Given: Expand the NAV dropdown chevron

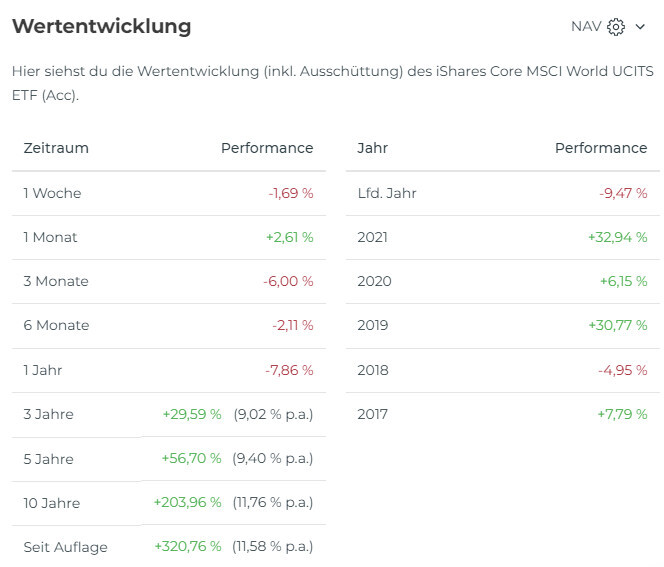Looking at the screenshot, I should point(641,27).
